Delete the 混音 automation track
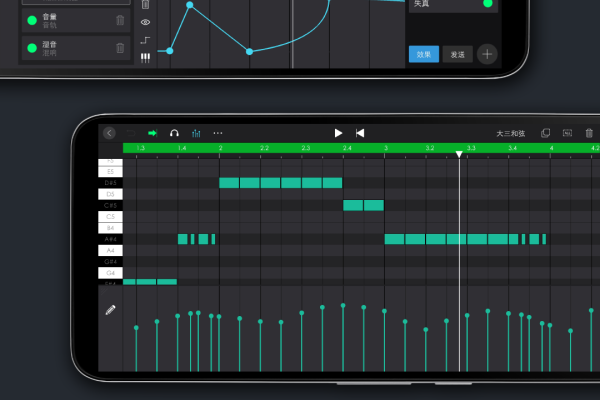The width and height of the screenshot is (600, 400). point(121,48)
